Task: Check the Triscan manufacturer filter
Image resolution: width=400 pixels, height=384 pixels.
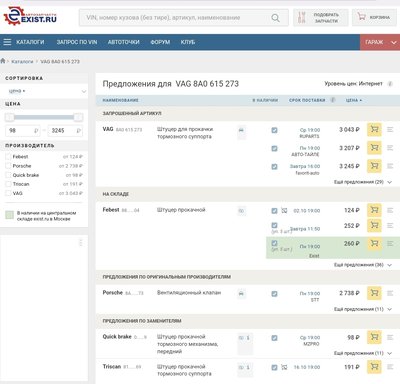Action: tap(8, 184)
